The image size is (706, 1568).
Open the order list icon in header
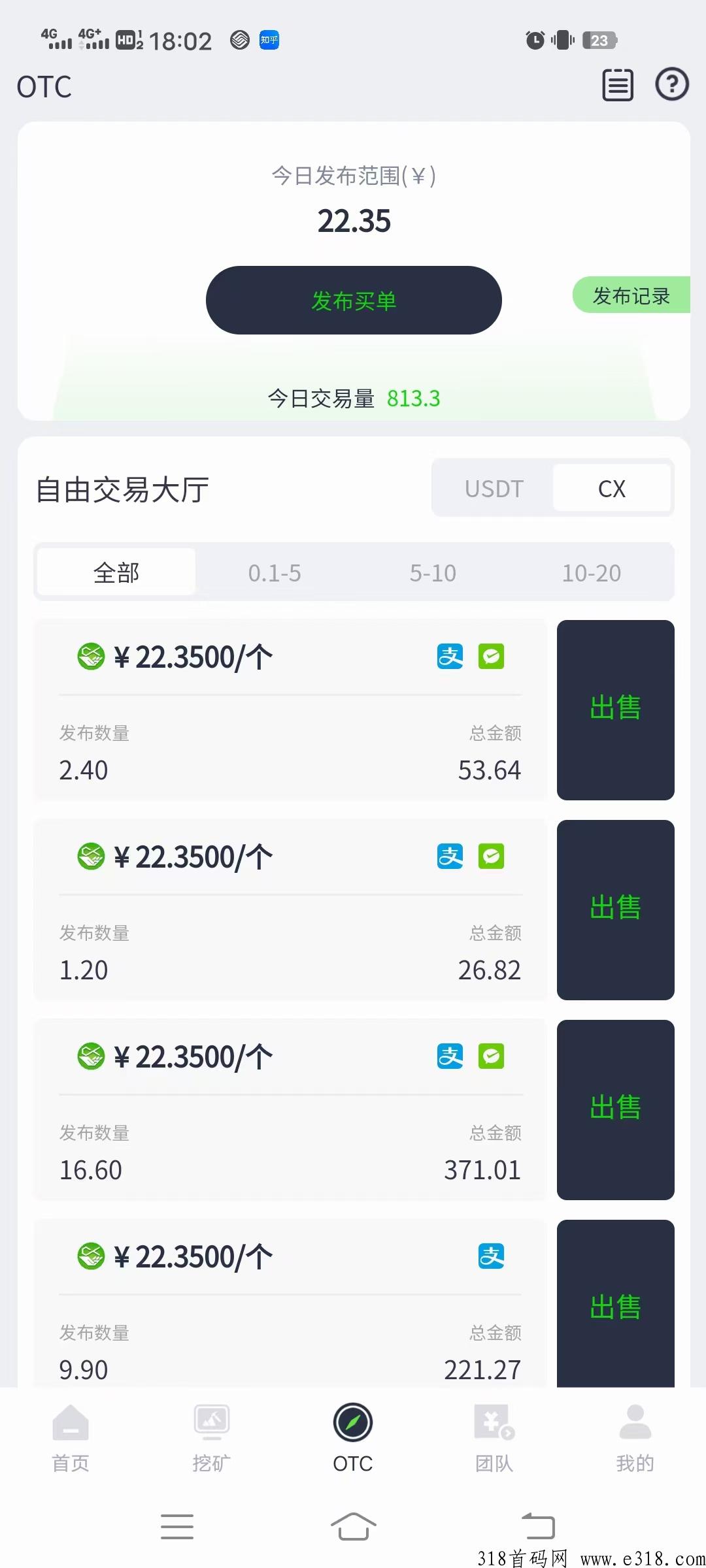[618, 85]
